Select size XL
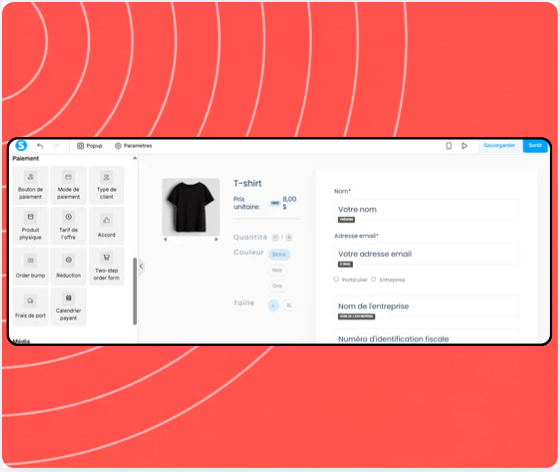 tap(289, 306)
